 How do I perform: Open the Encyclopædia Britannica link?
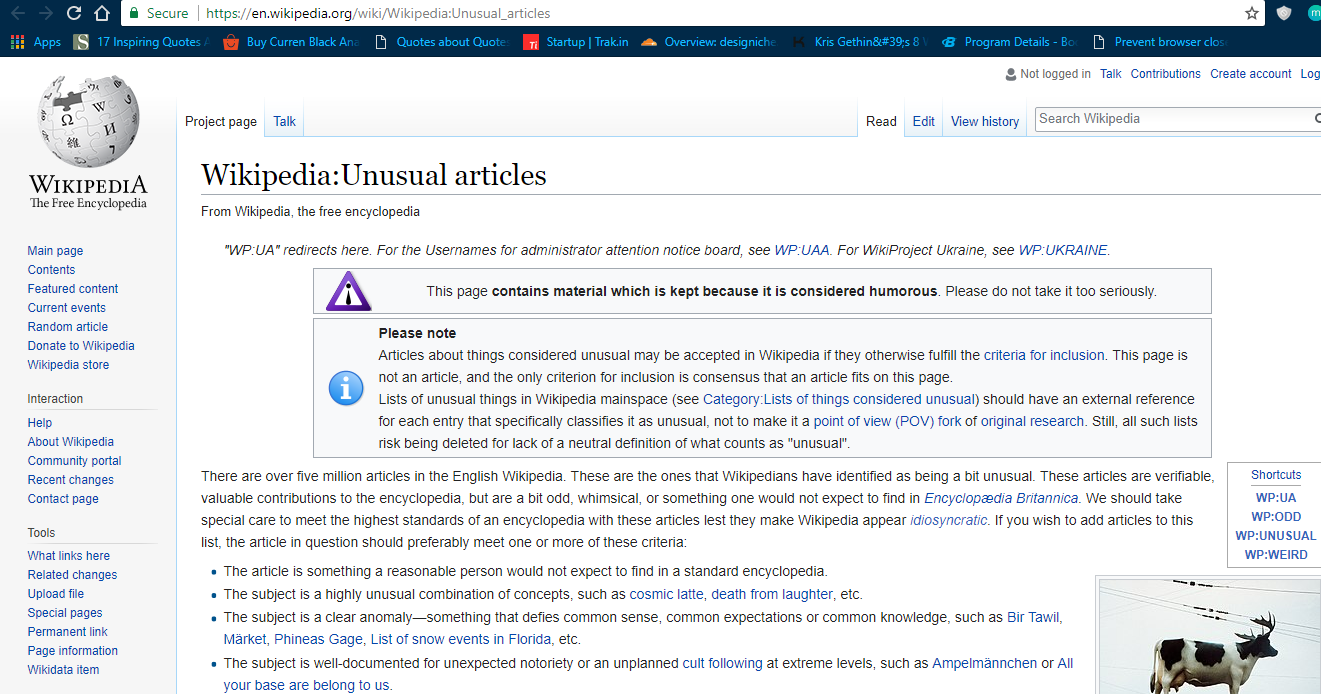[x=1001, y=498]
